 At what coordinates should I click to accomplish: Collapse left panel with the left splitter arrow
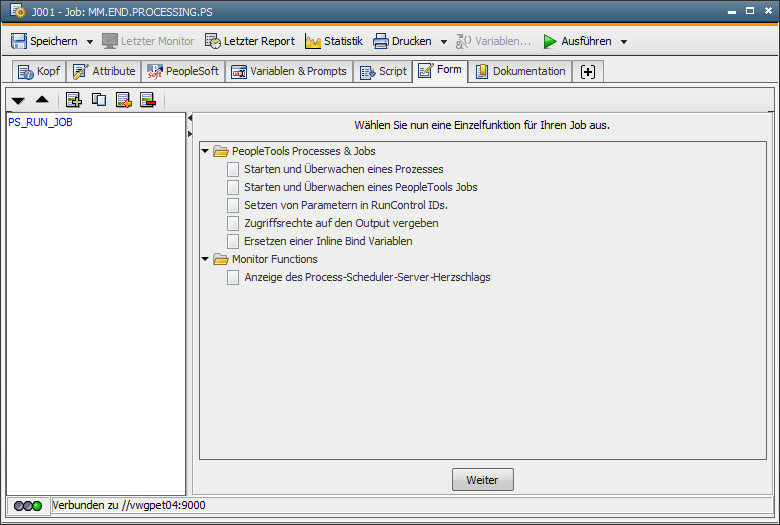(190, 118)
